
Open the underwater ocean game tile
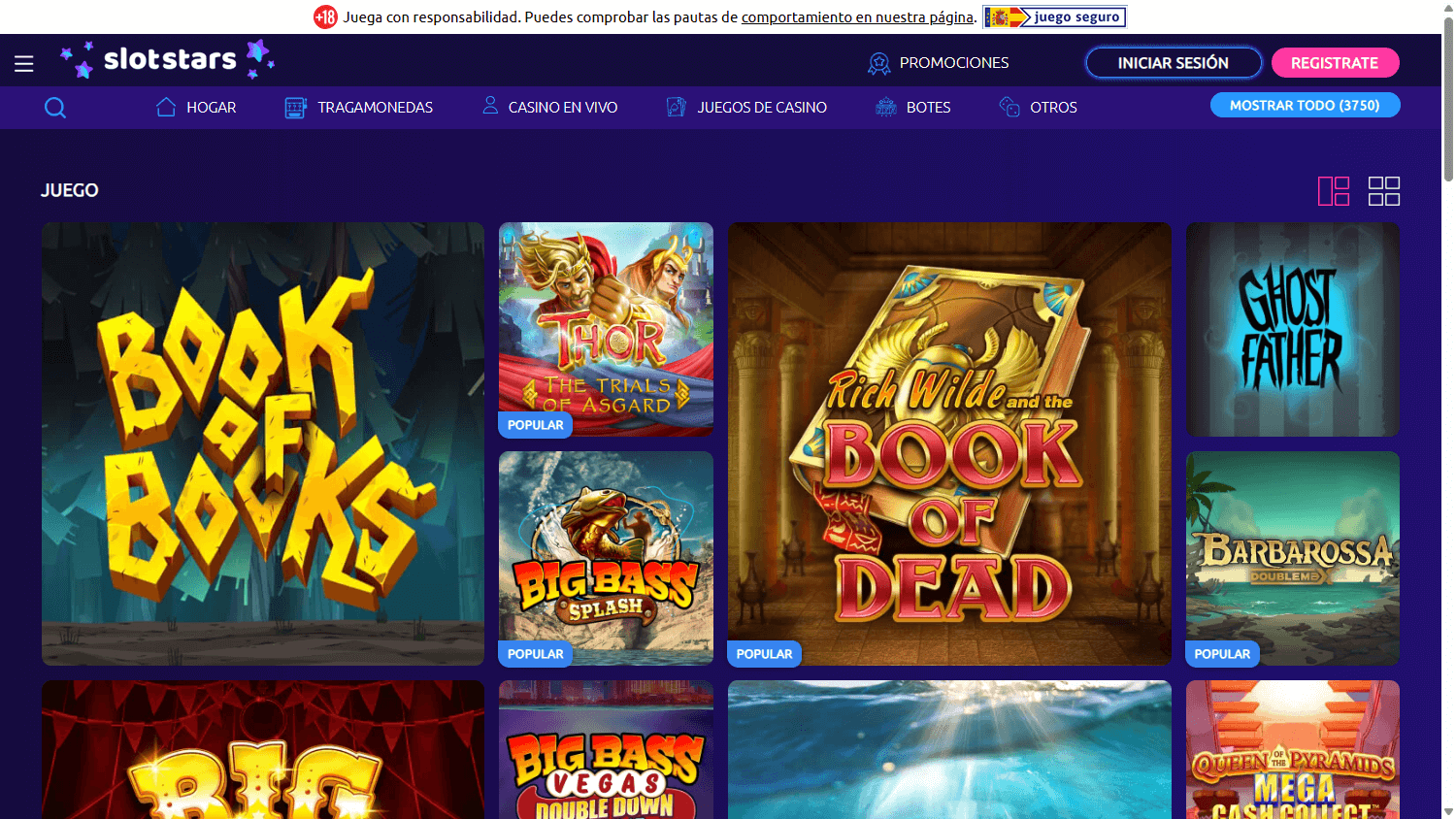(949, 749)
